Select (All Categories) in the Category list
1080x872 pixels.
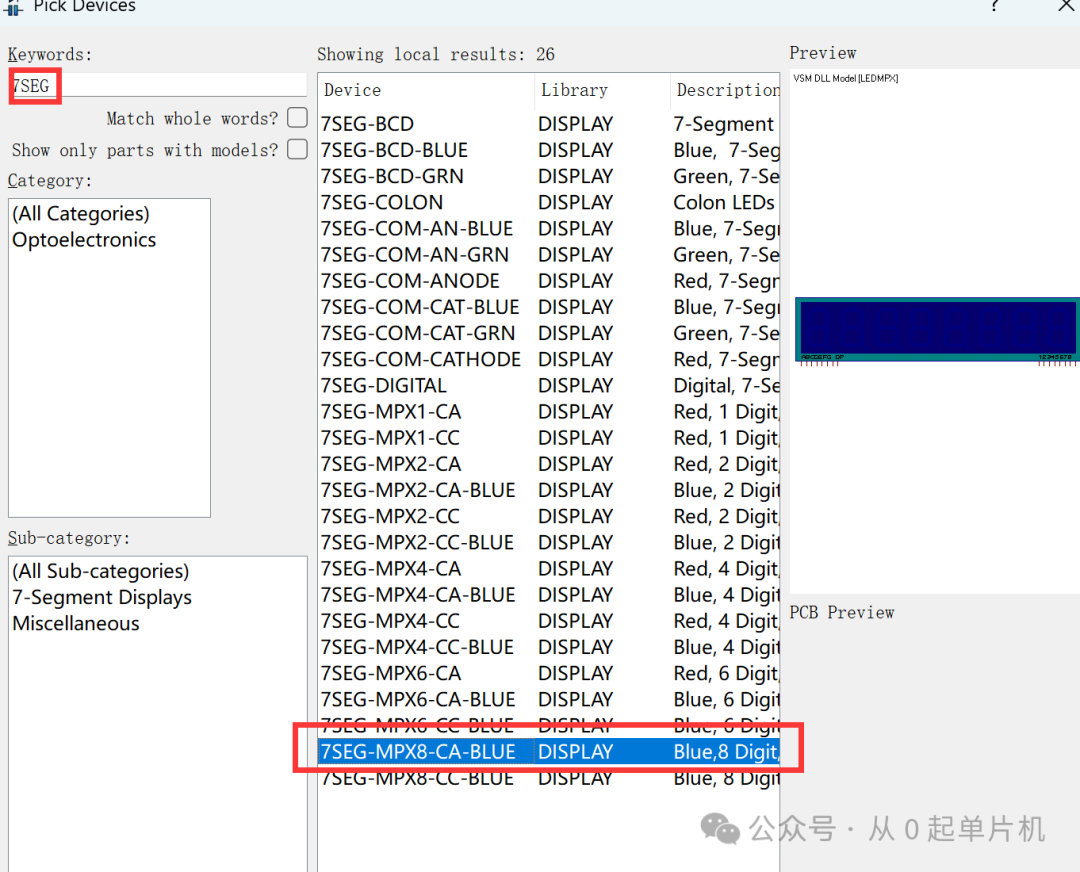coord(81,214)
